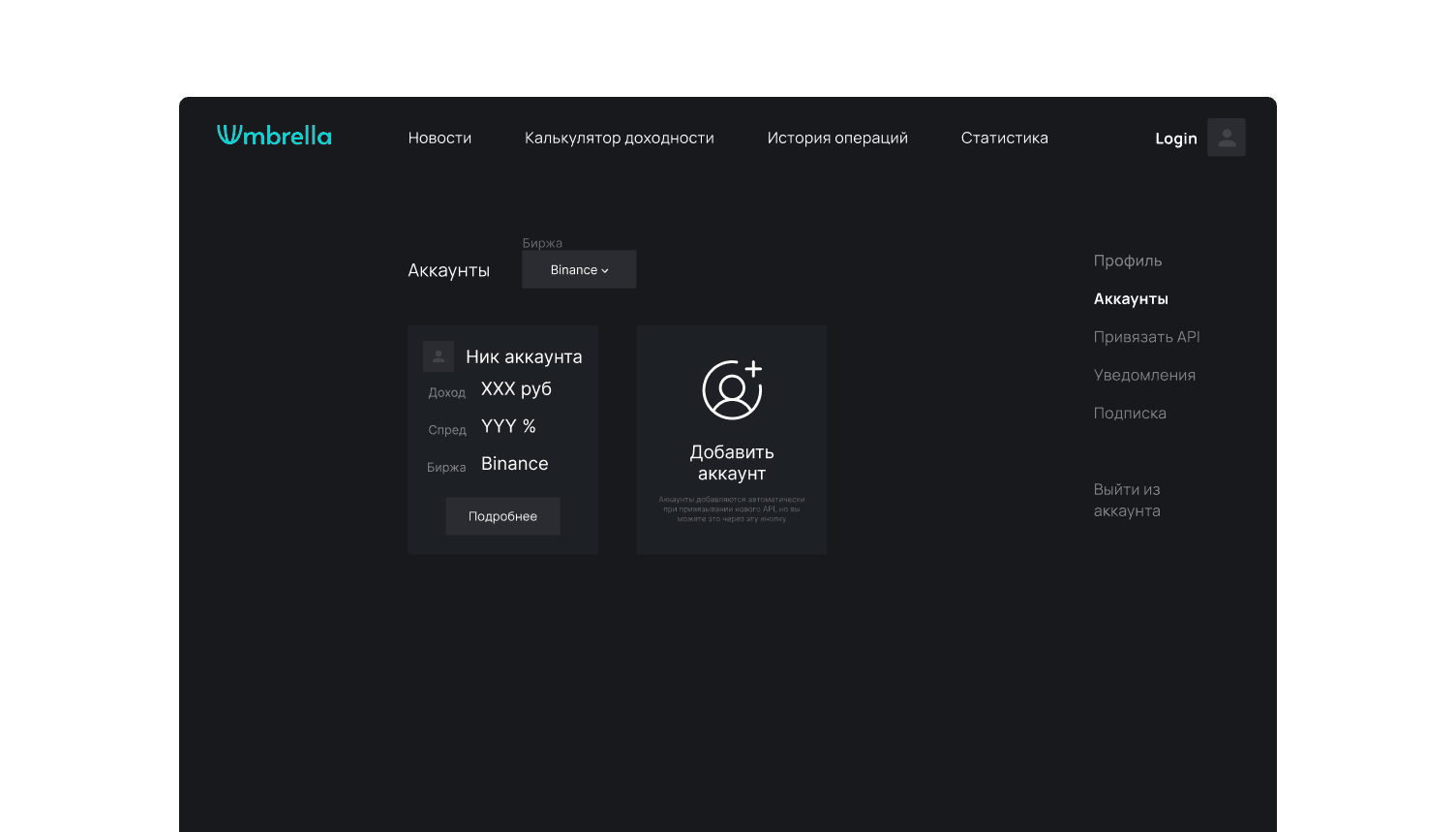Viewport: 1456px width, 832px height.
Task: Open Уведомления section
Action: (1144, 375)
